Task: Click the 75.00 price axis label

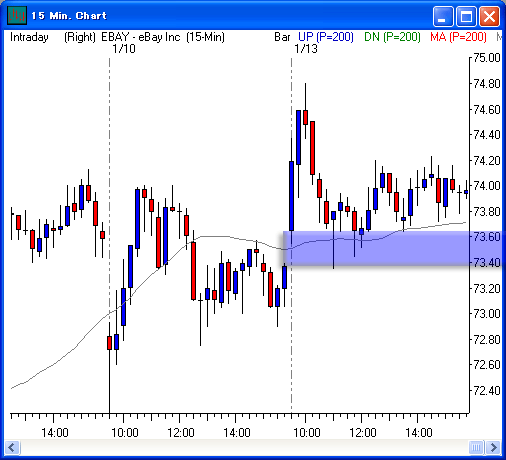Action: coord(487,58)
